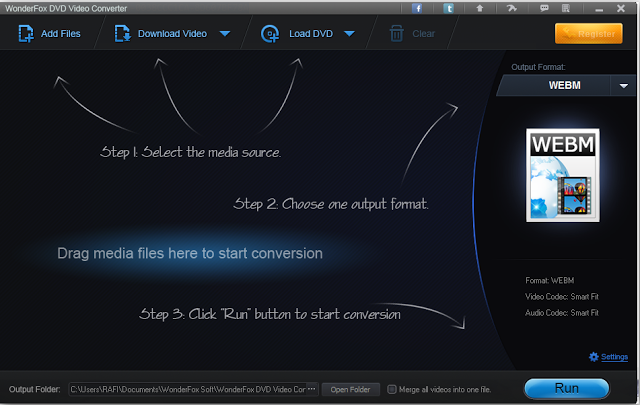Click the orange Register button
Viewport: 640px width, 405px height.
point(589,33)
